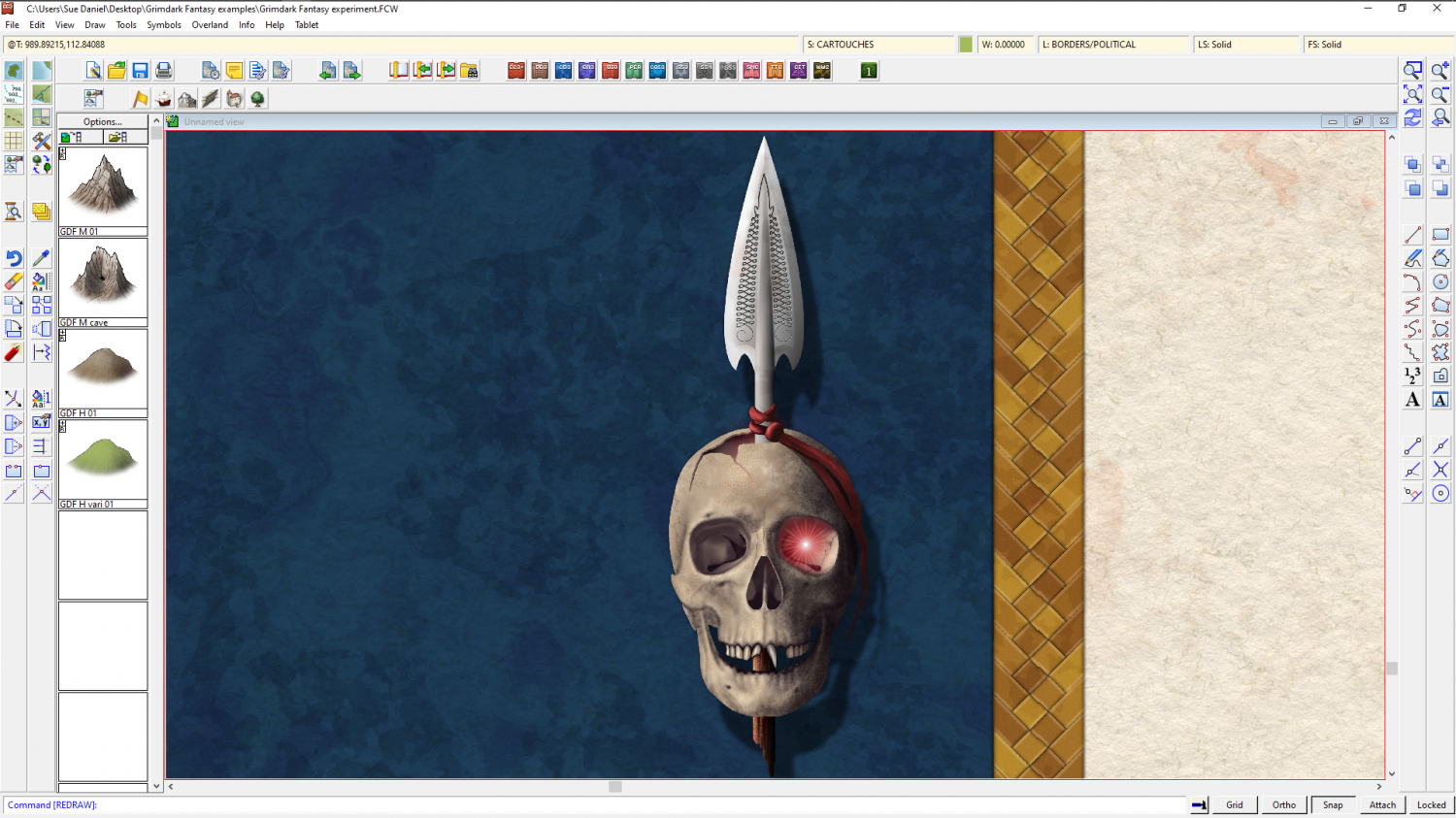Open the line style selector LS: Solid
This screenshot has height=818, width=1456.
pyautogui.click(x=1246, y=45)
